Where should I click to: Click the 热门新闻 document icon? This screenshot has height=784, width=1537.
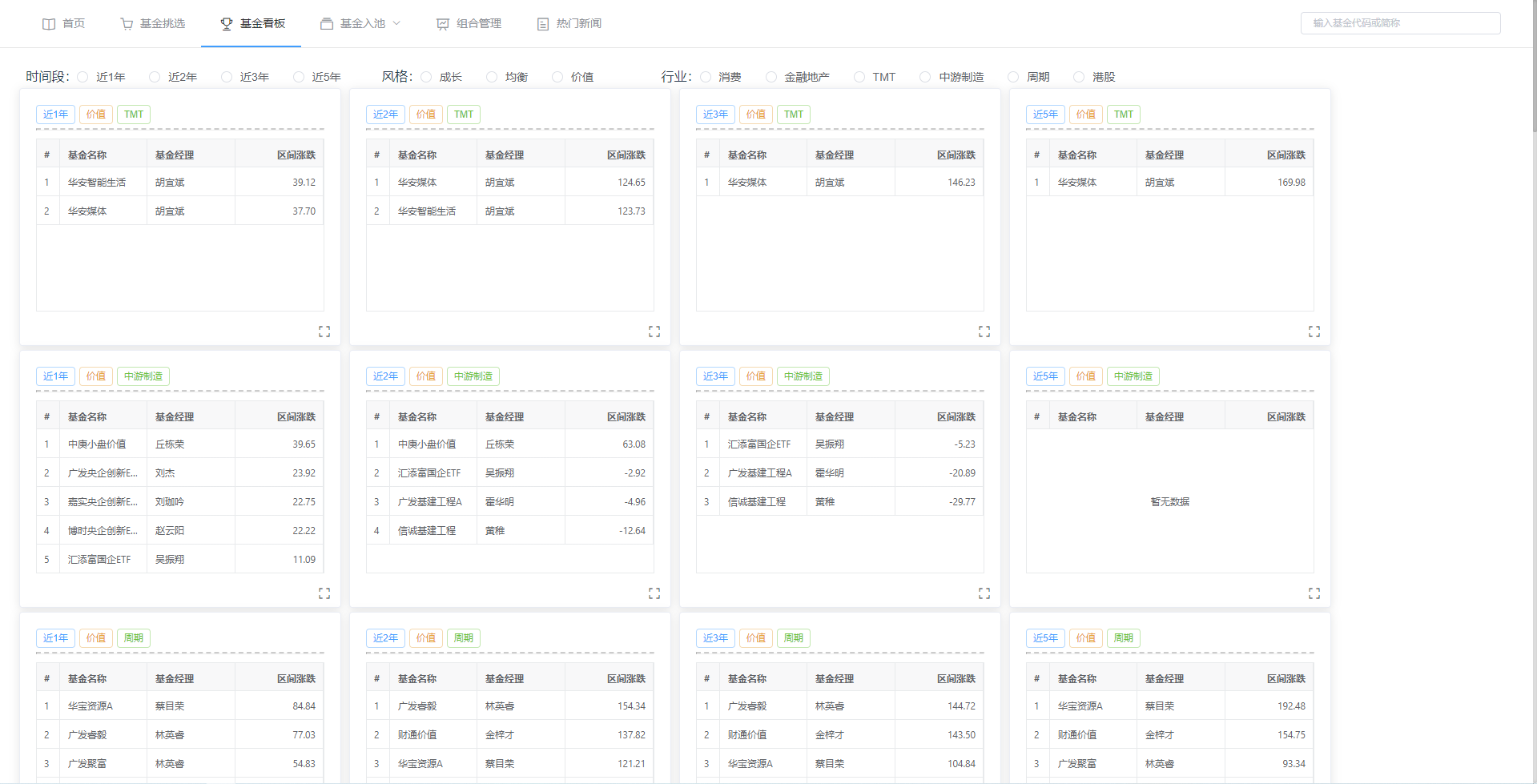click(x=543, y=24)
